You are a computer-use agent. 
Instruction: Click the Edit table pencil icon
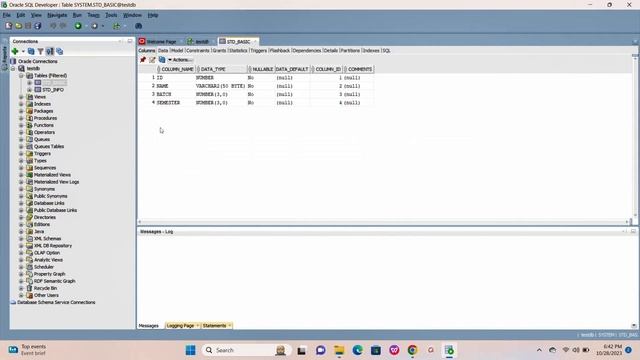(x=152, y=60)
